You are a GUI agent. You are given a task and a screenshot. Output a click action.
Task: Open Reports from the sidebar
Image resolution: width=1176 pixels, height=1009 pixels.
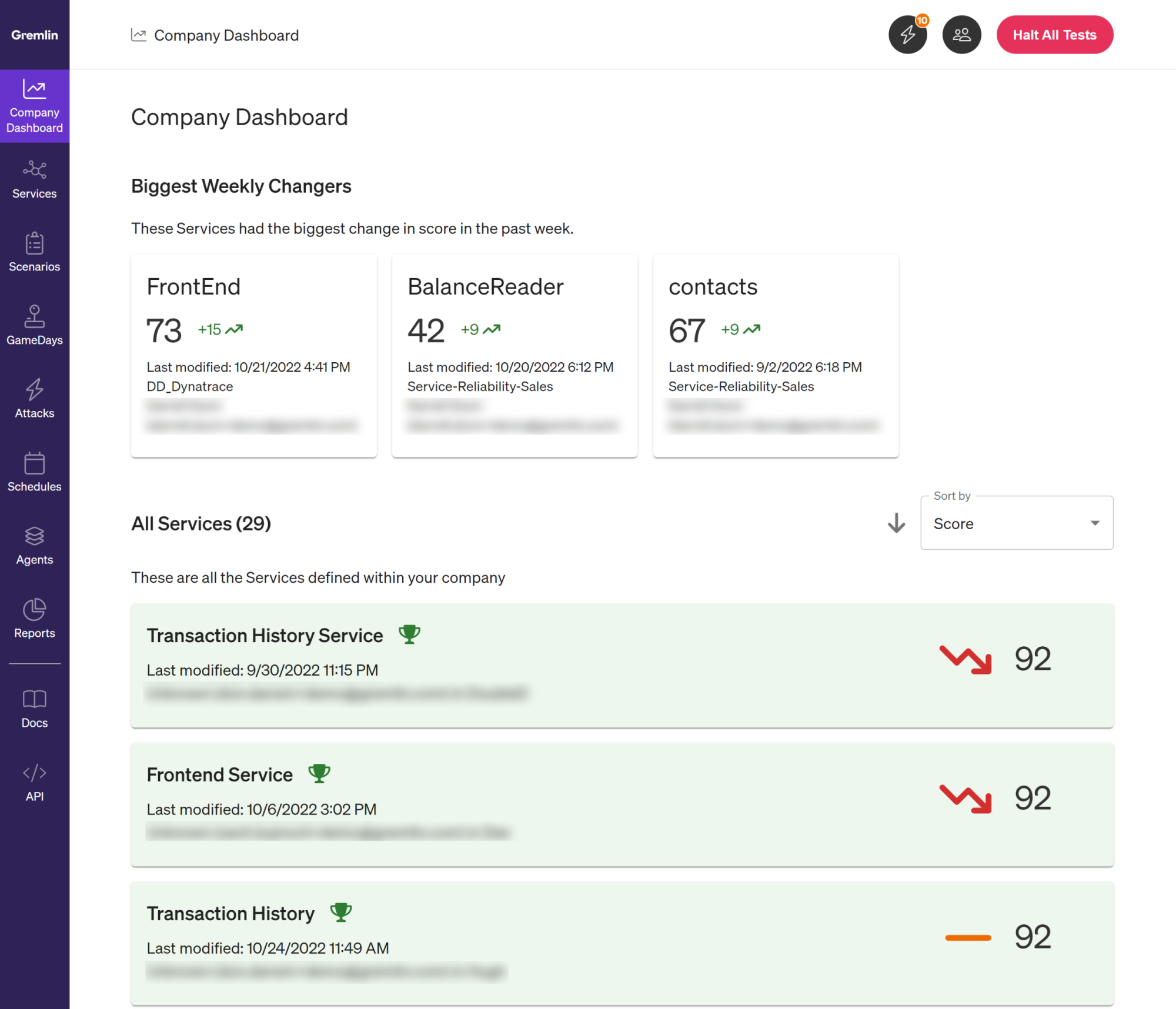coord(34,618)
